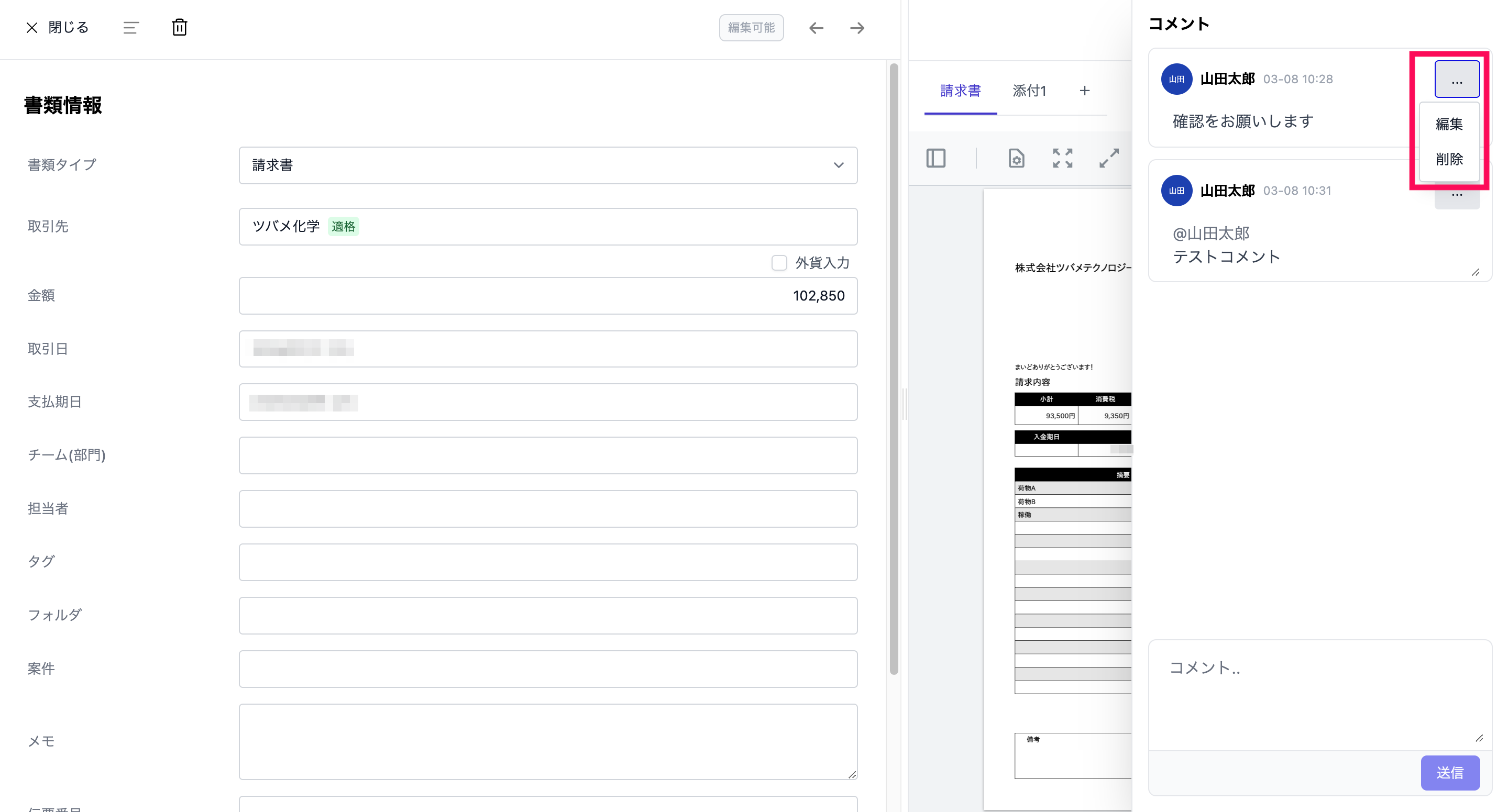
Task: Expand viewer with diagonal arrows icon
Action: point(1109,158)
